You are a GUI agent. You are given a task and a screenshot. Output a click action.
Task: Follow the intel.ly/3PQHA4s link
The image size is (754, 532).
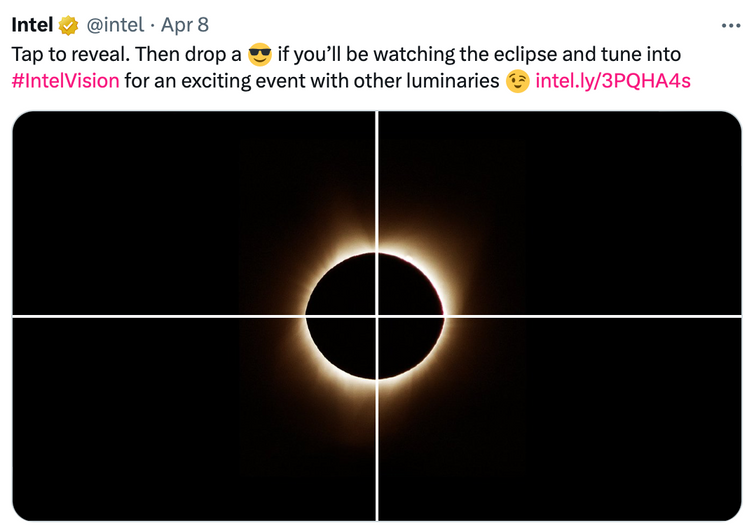click(x=612, y=81)
